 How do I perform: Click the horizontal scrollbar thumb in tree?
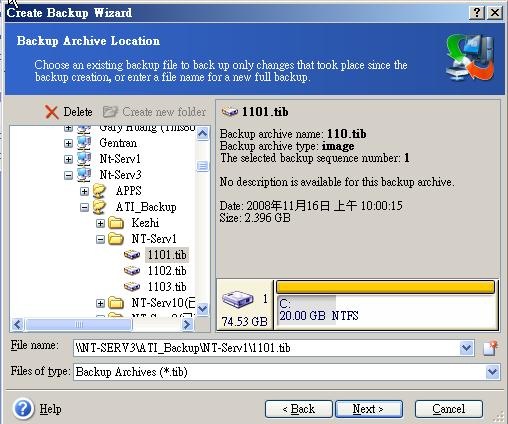tap(79, 324)
